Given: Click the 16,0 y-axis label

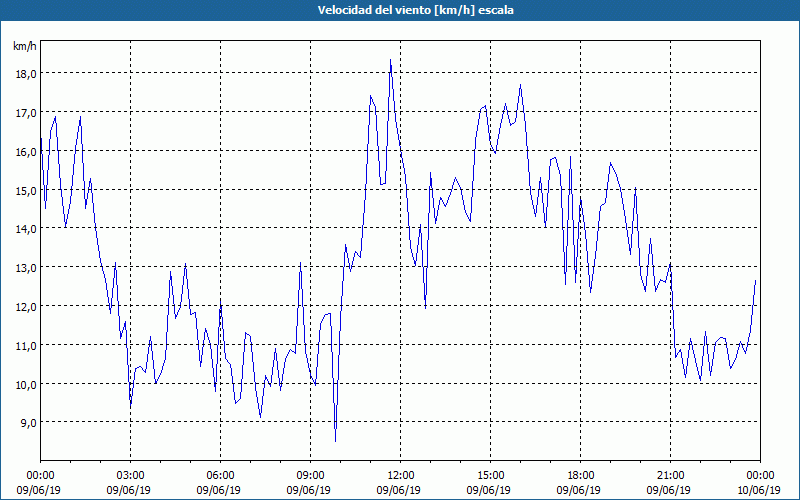Looking at the screenshot, I should [26, 152].
